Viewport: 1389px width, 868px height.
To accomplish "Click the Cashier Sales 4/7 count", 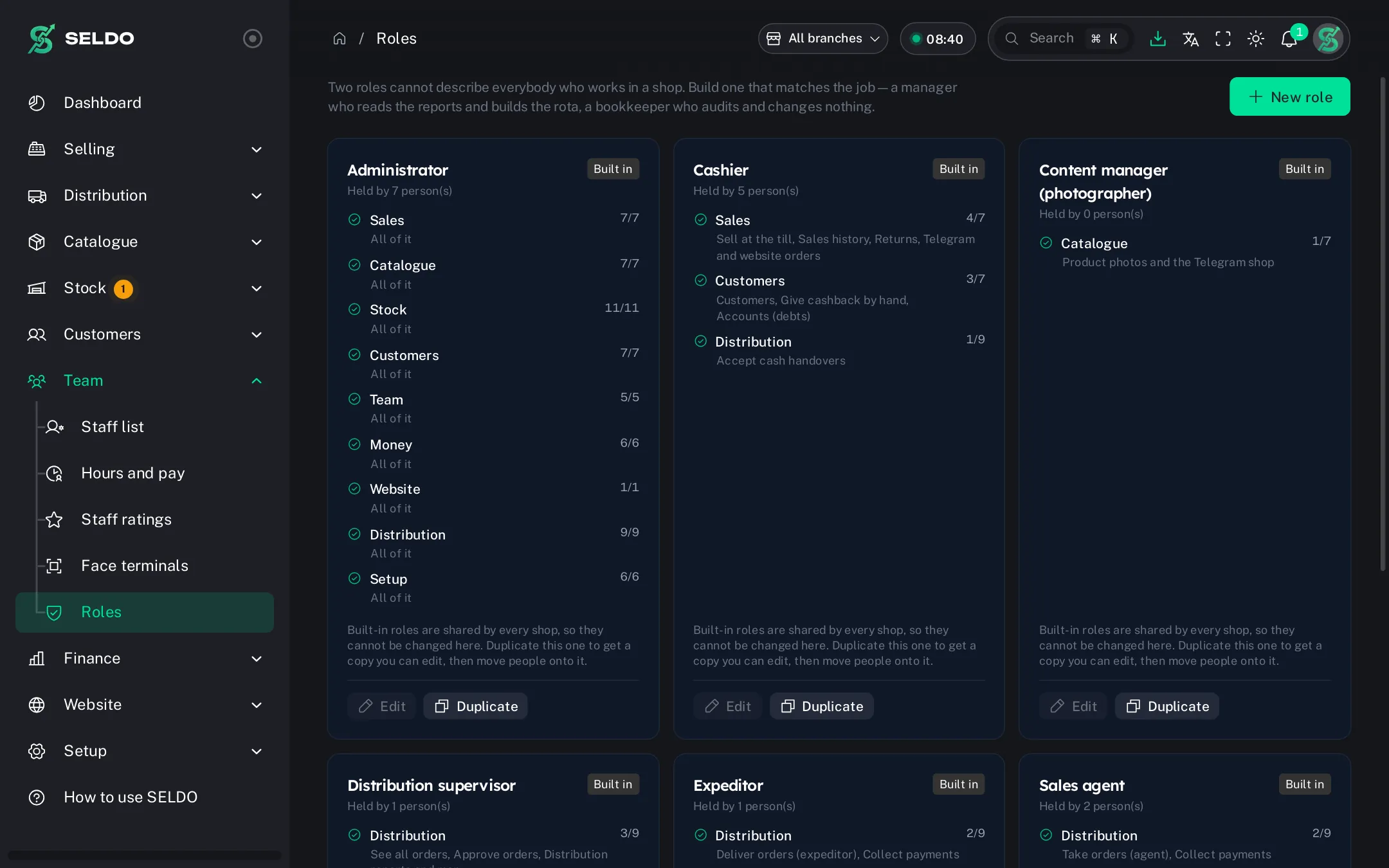I will 976,217.
